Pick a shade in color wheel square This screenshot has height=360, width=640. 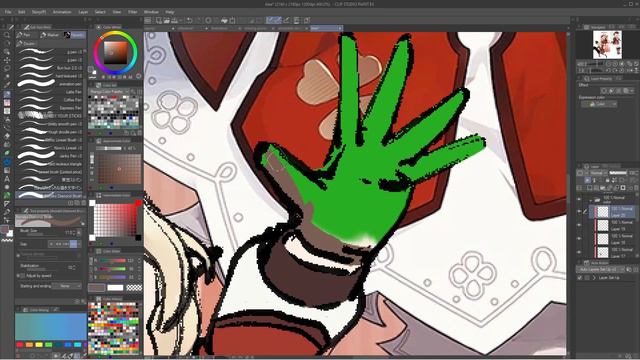pos(115,53)
